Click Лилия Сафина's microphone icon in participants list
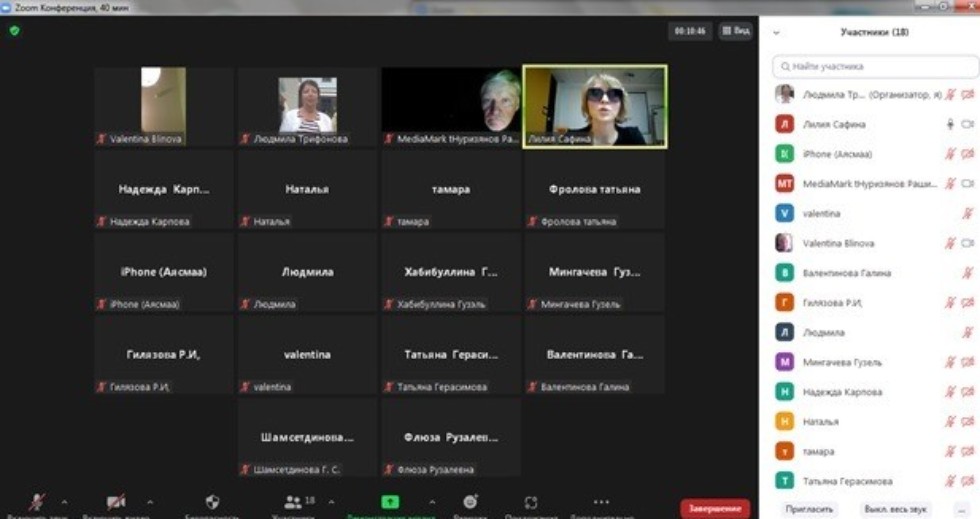Image resolution: width=980 pixels, height=519 pixels. point(950,125)
